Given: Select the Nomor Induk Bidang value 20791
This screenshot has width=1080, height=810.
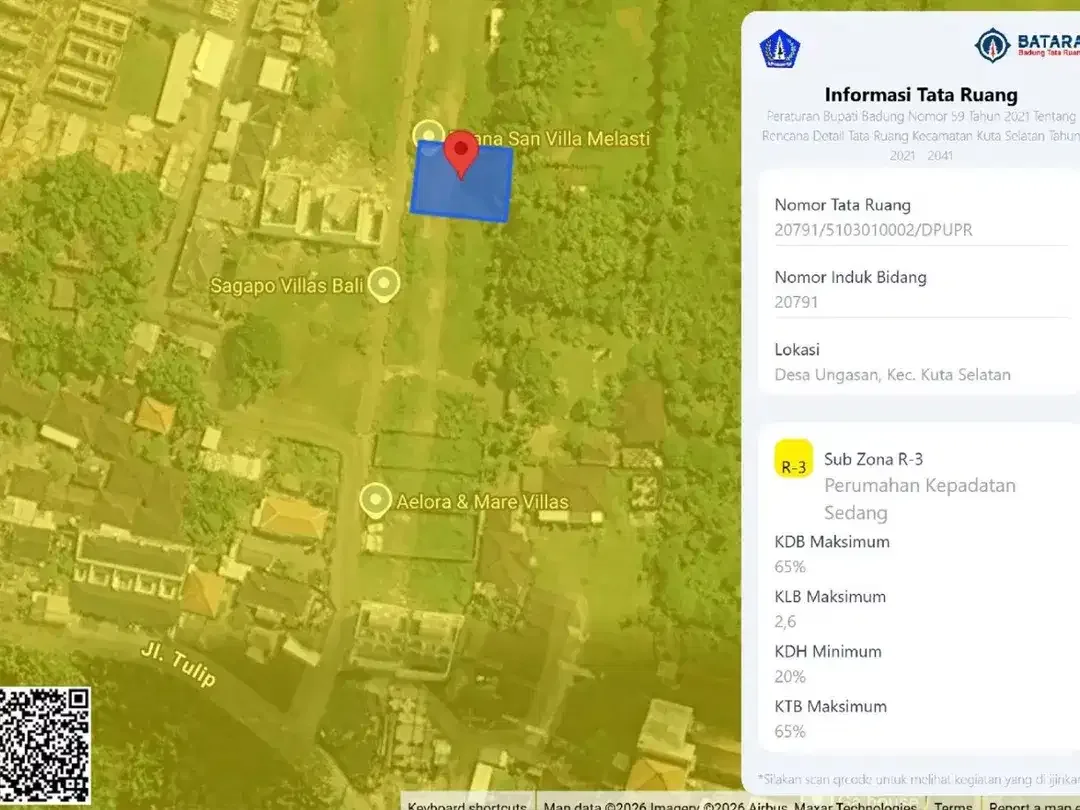Looking at the screenshot, I should pyautogui.click(x=796, y=302).
